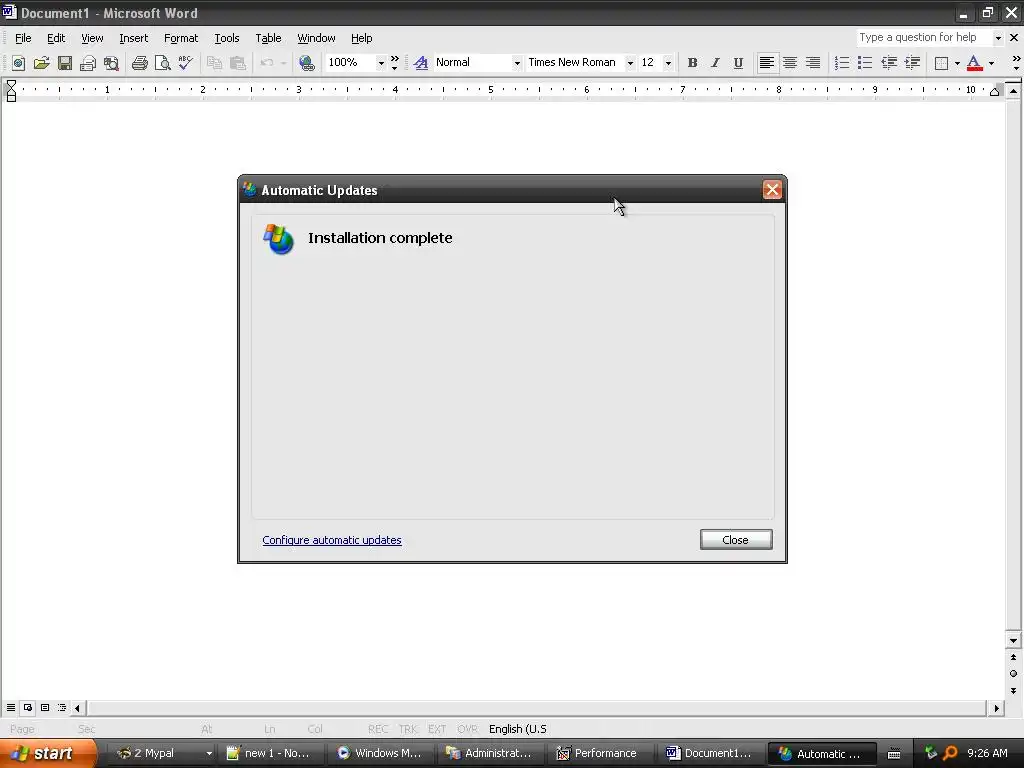Click the Search file icon

tap(112, 63)
